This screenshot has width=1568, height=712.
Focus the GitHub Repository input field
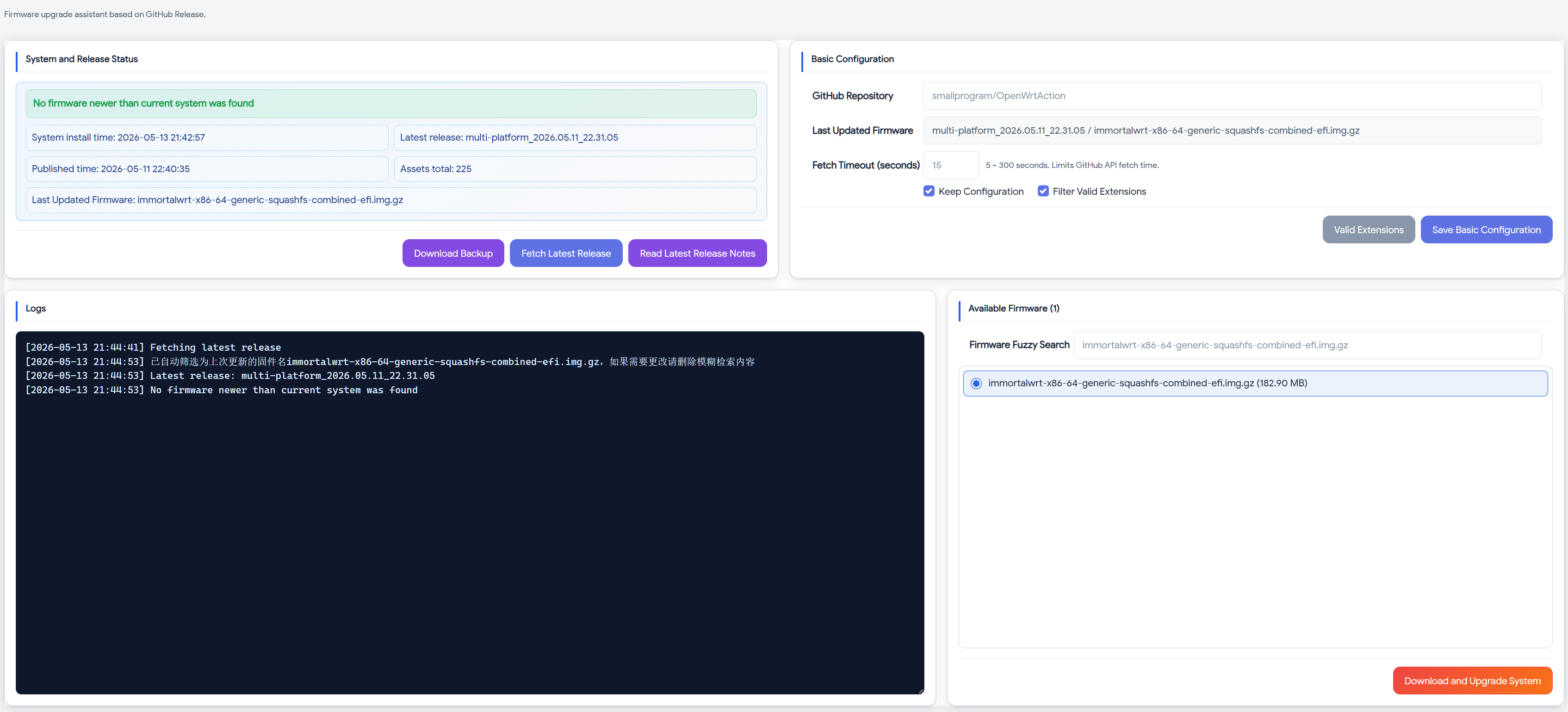[x=1232, y=96]
